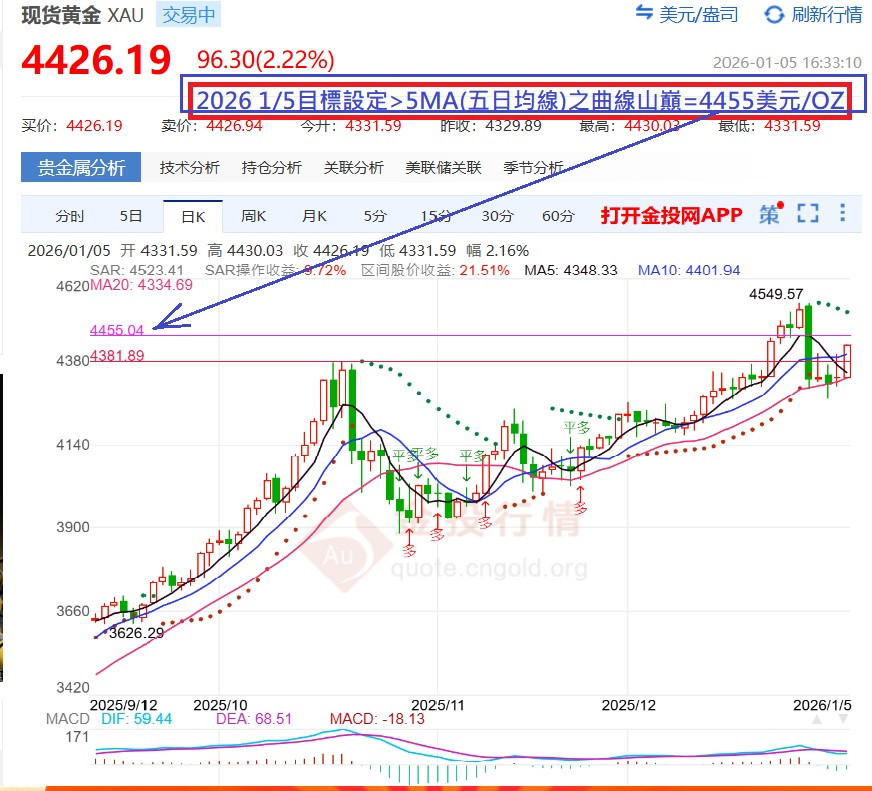The image size is (872, 791).
Task: Select the 贵金属分析 button
Action: coord(79,167)
